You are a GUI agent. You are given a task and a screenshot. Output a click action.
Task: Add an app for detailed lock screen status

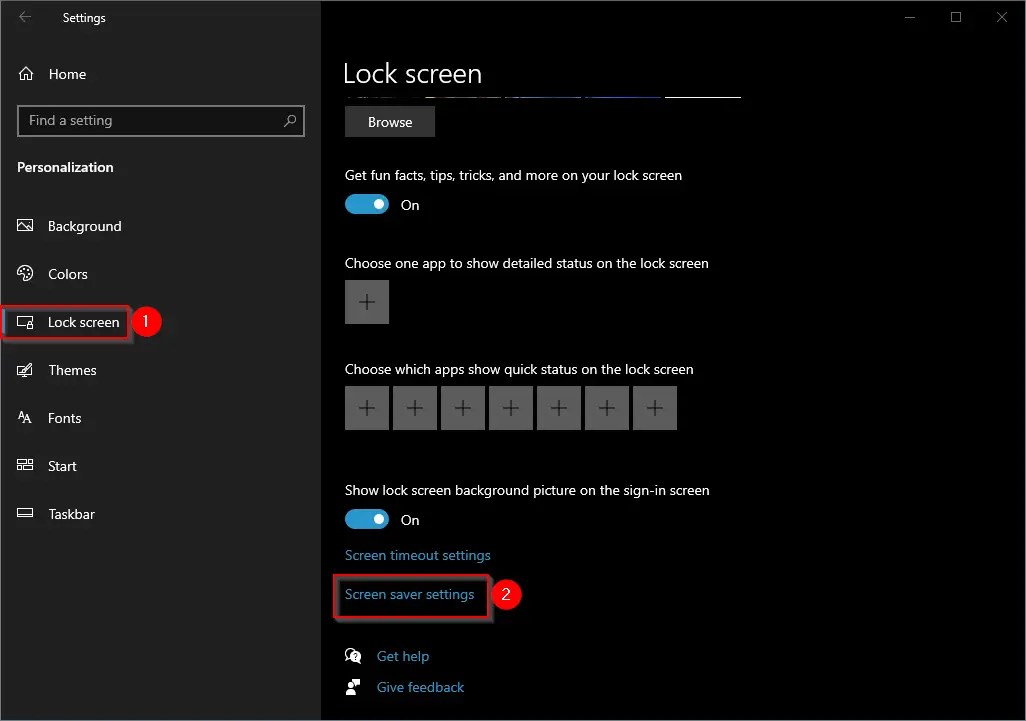click(366, 301)
